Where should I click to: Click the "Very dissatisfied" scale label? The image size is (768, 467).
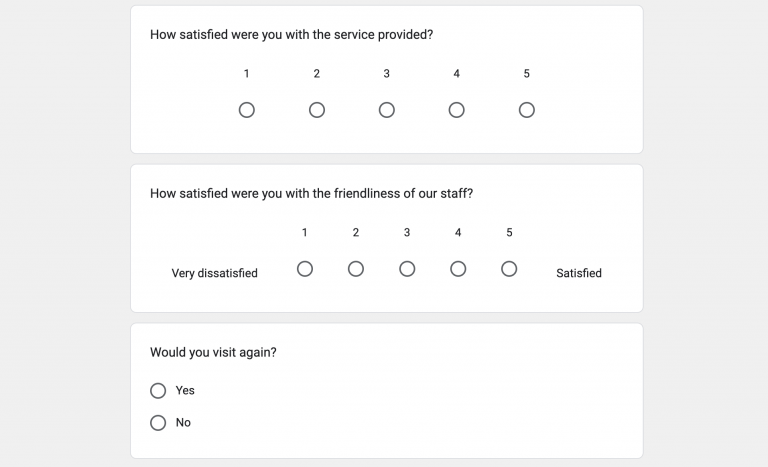click(214, 273)
